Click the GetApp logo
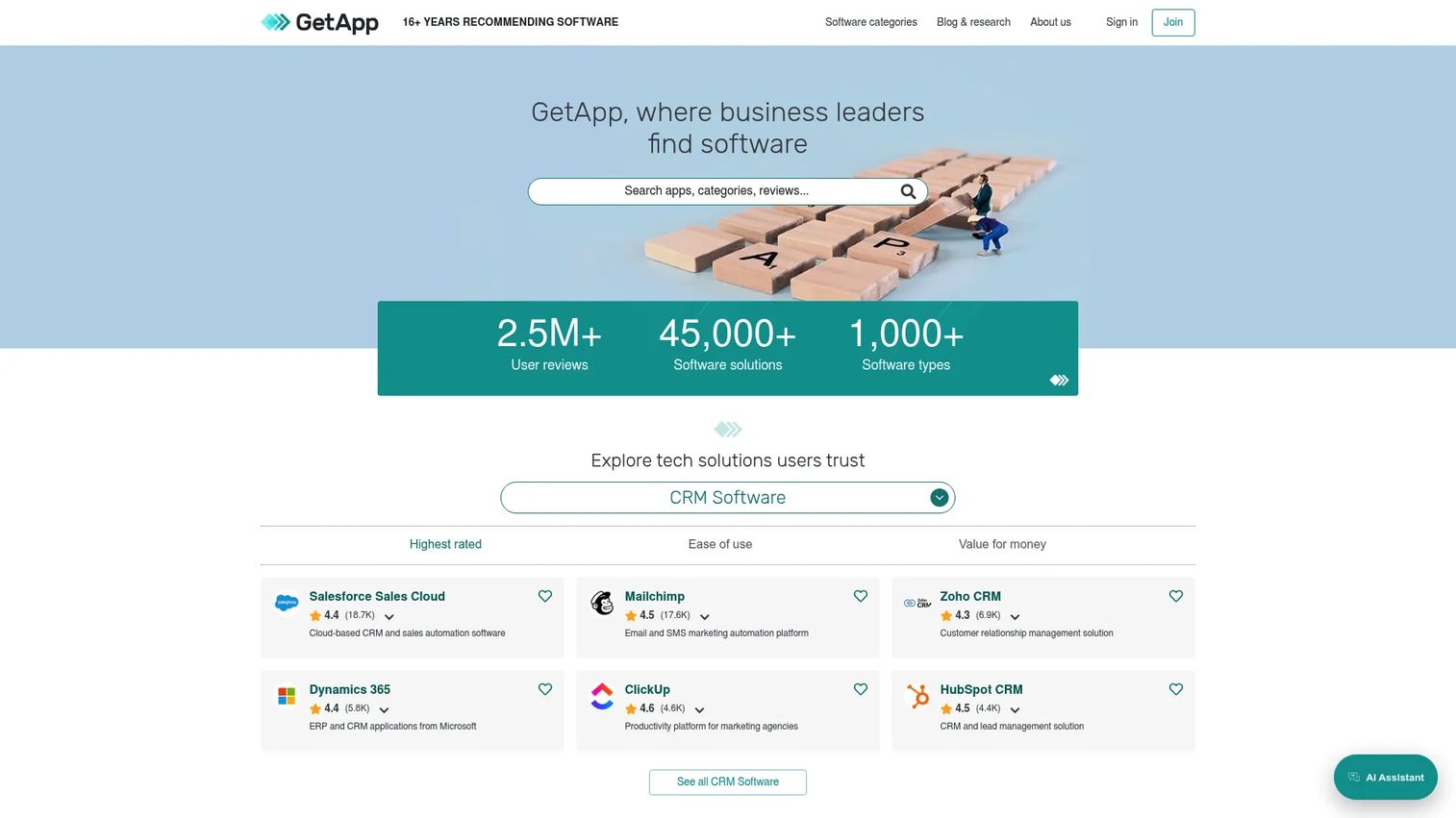The image size is (1456, 818). [319, 22]
